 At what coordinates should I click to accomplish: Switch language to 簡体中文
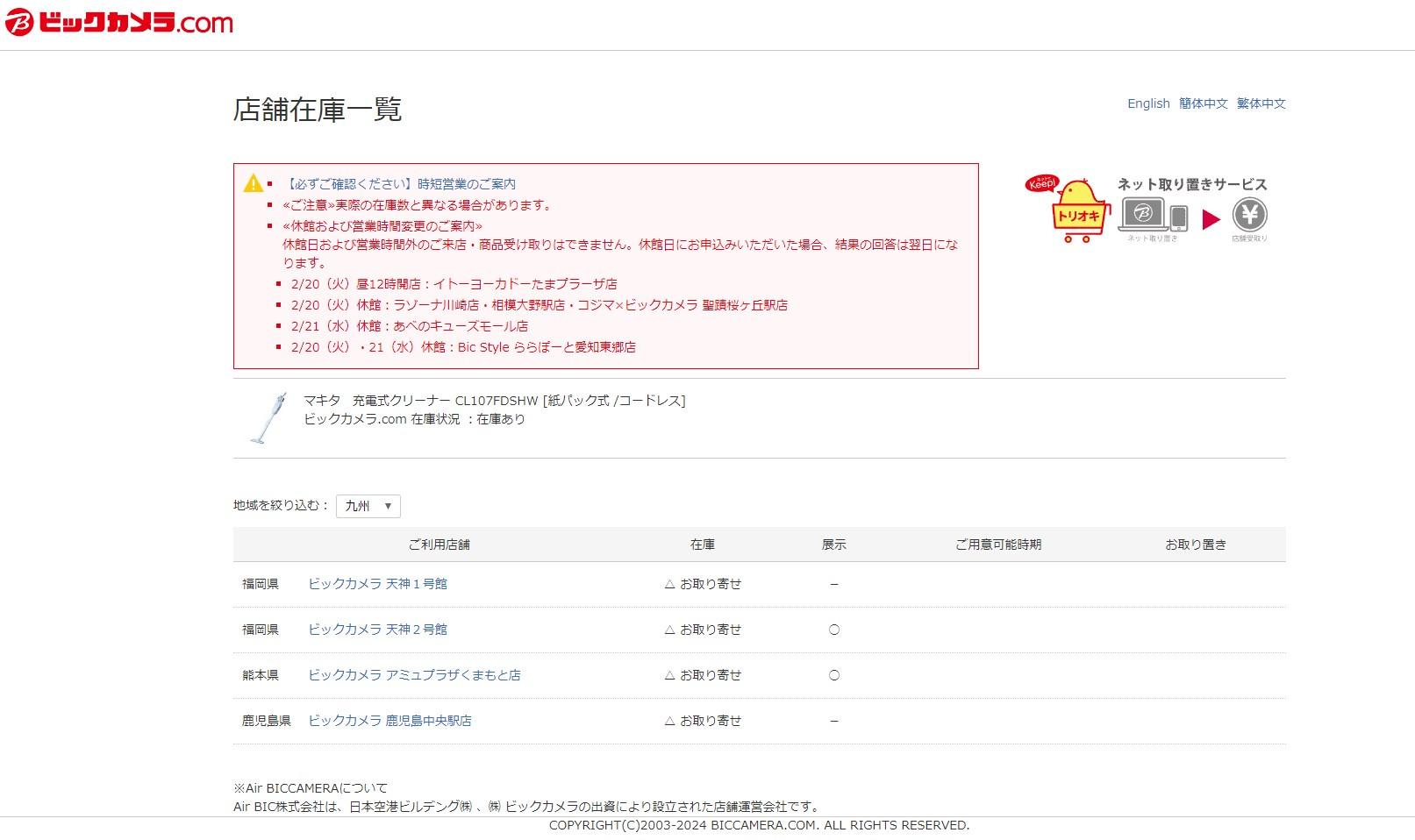[1203, 103]
